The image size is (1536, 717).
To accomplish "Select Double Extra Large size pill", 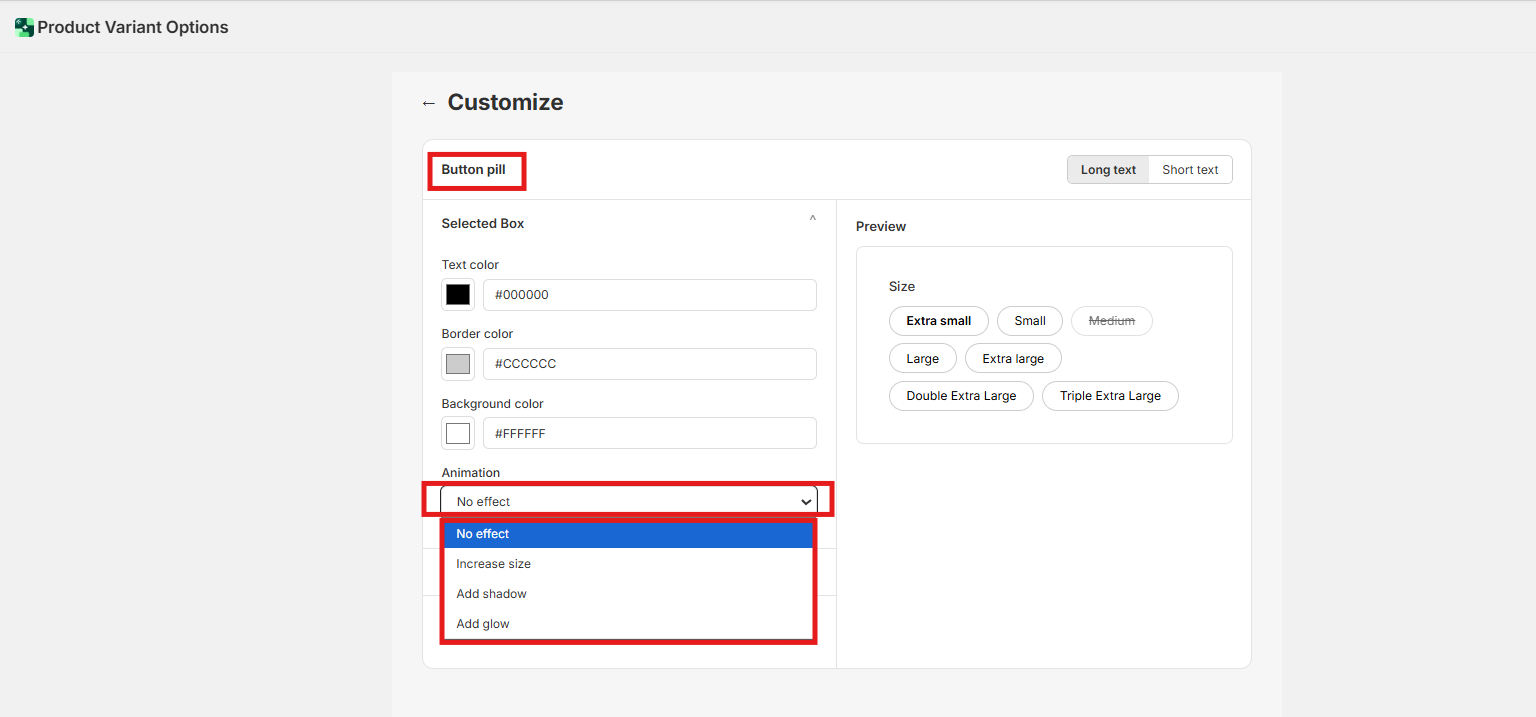I will coord(961,396).
